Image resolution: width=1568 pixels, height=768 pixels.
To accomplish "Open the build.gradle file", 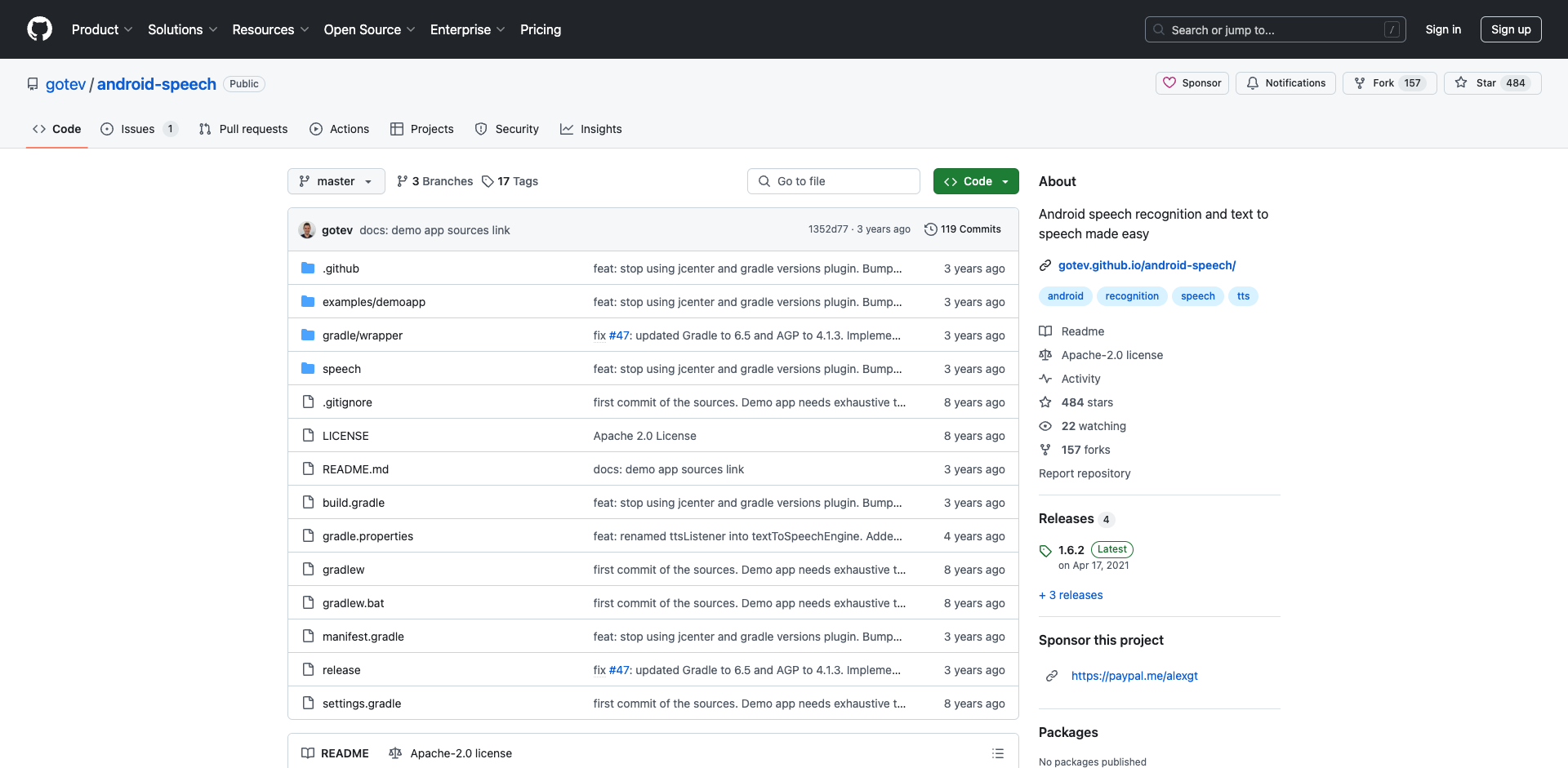I will tap(354, 503).
